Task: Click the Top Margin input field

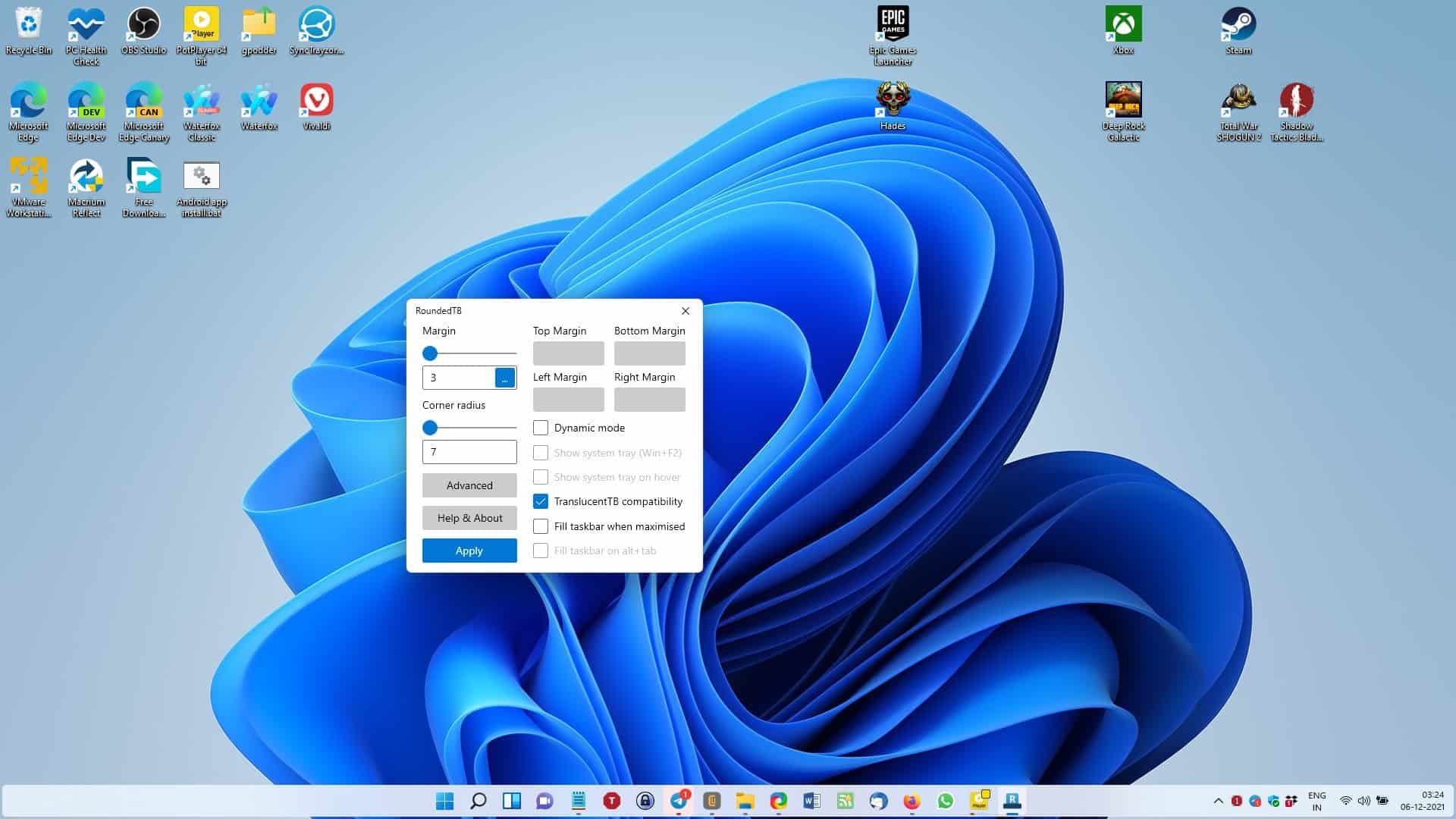Action: 567,353
